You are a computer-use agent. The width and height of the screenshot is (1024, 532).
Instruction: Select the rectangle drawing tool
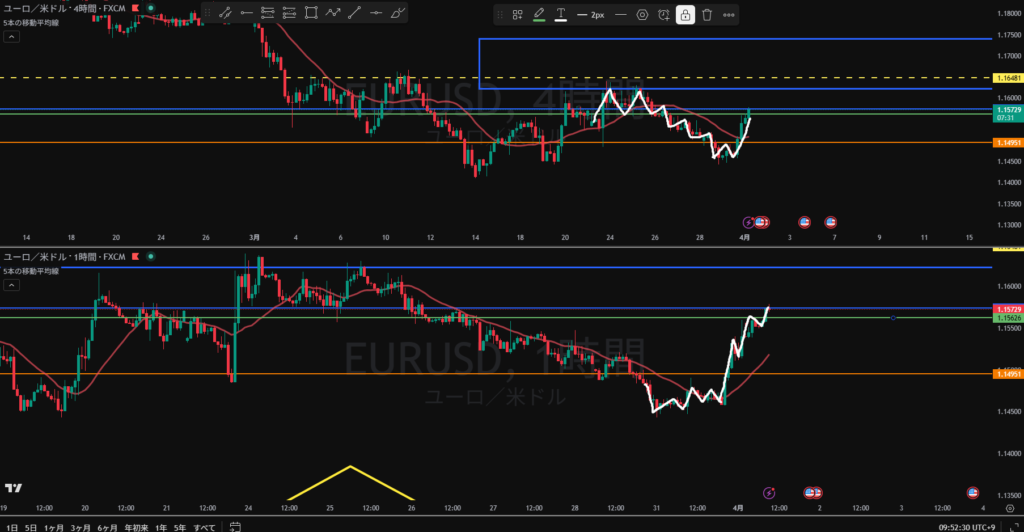point(311,13)
